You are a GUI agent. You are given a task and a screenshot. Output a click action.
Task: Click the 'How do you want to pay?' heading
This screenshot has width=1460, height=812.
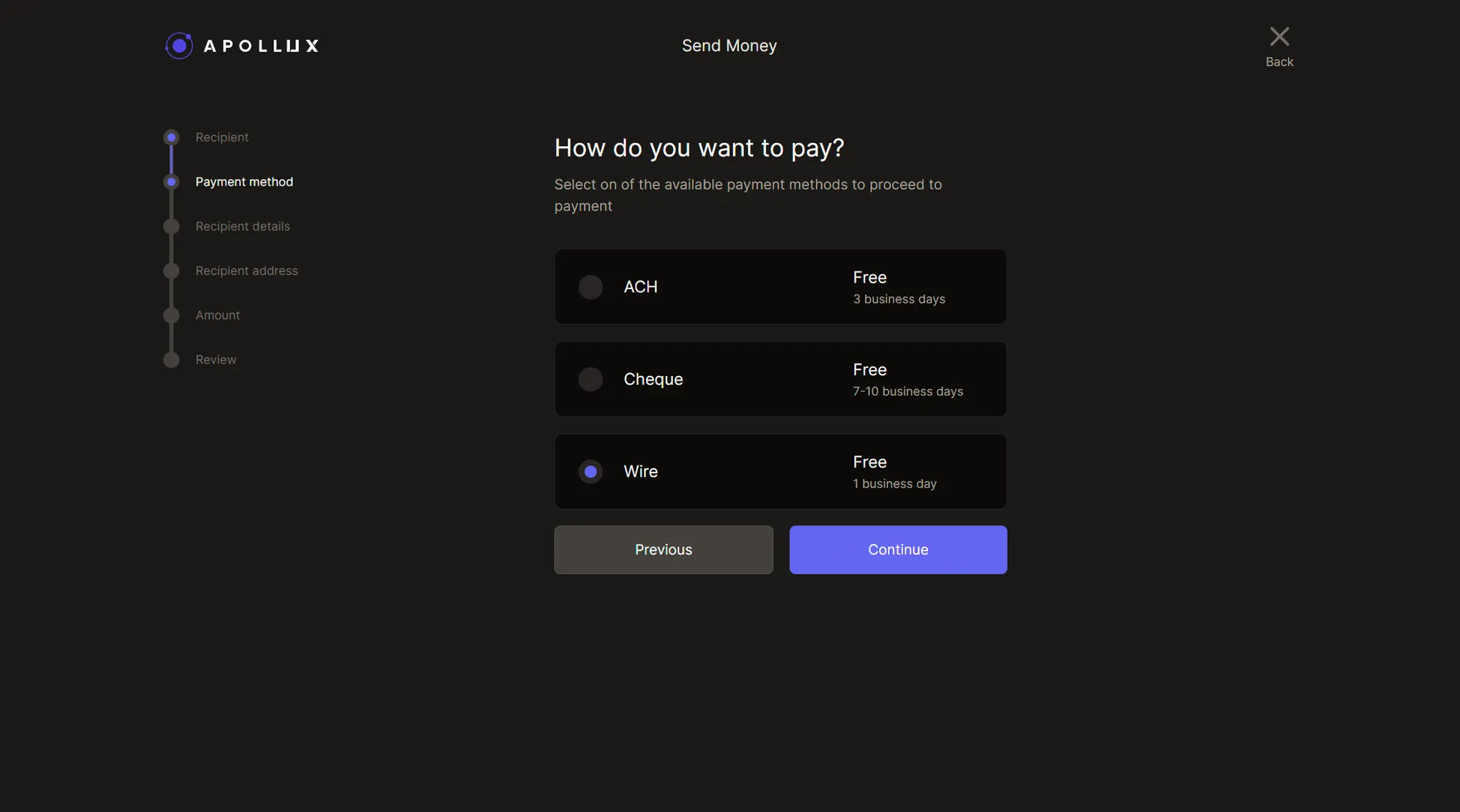(x=699, y=148)
